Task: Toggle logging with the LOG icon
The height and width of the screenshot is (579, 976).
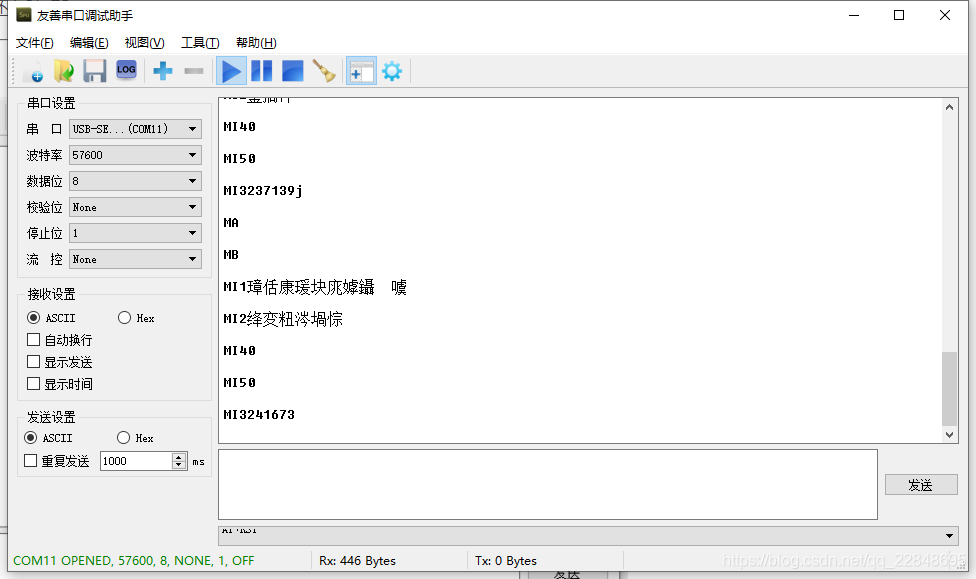Action: click(126, 70)
